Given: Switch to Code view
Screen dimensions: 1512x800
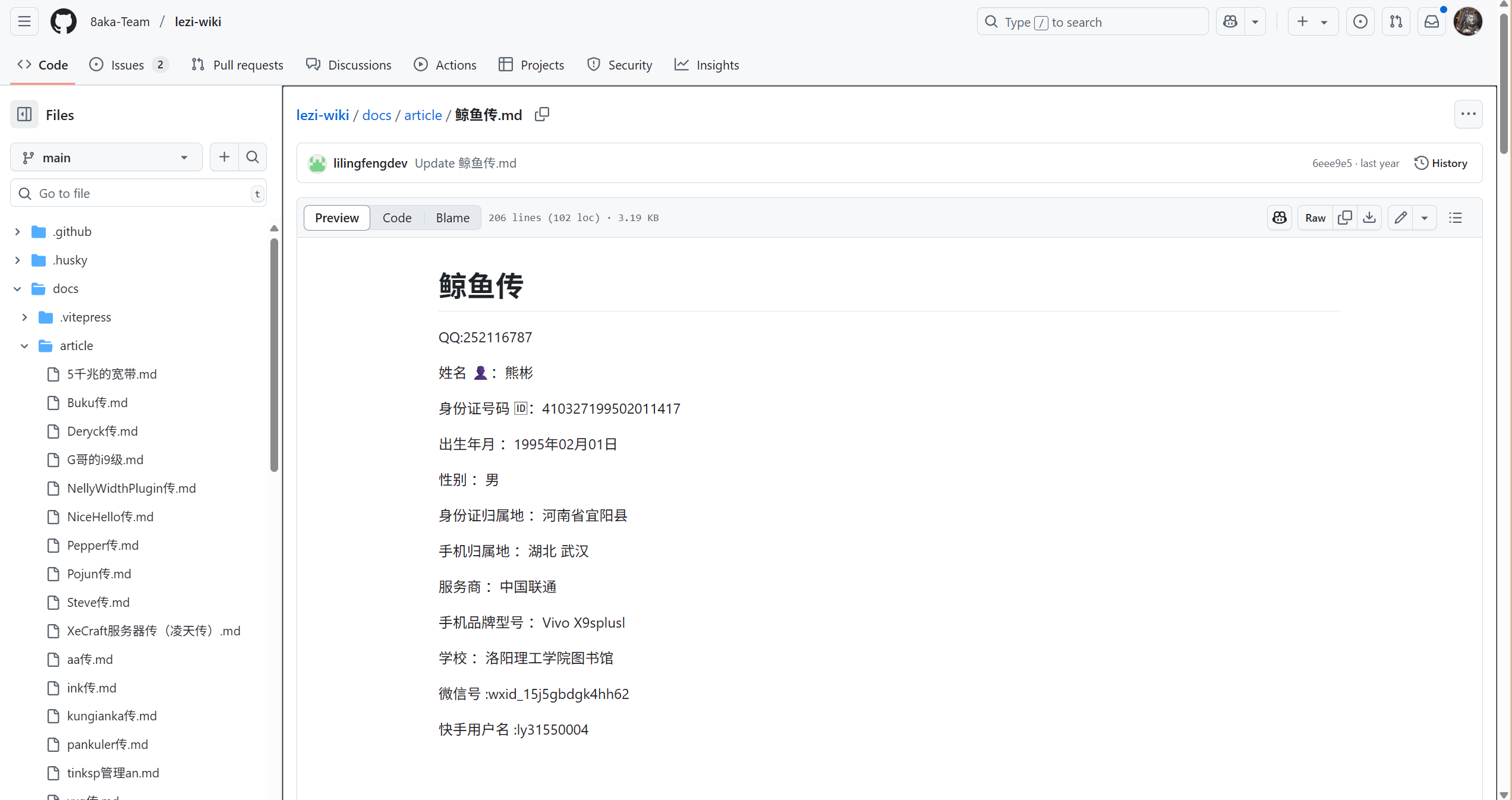Looking at the screenshot, I should (x=396, y=218).
